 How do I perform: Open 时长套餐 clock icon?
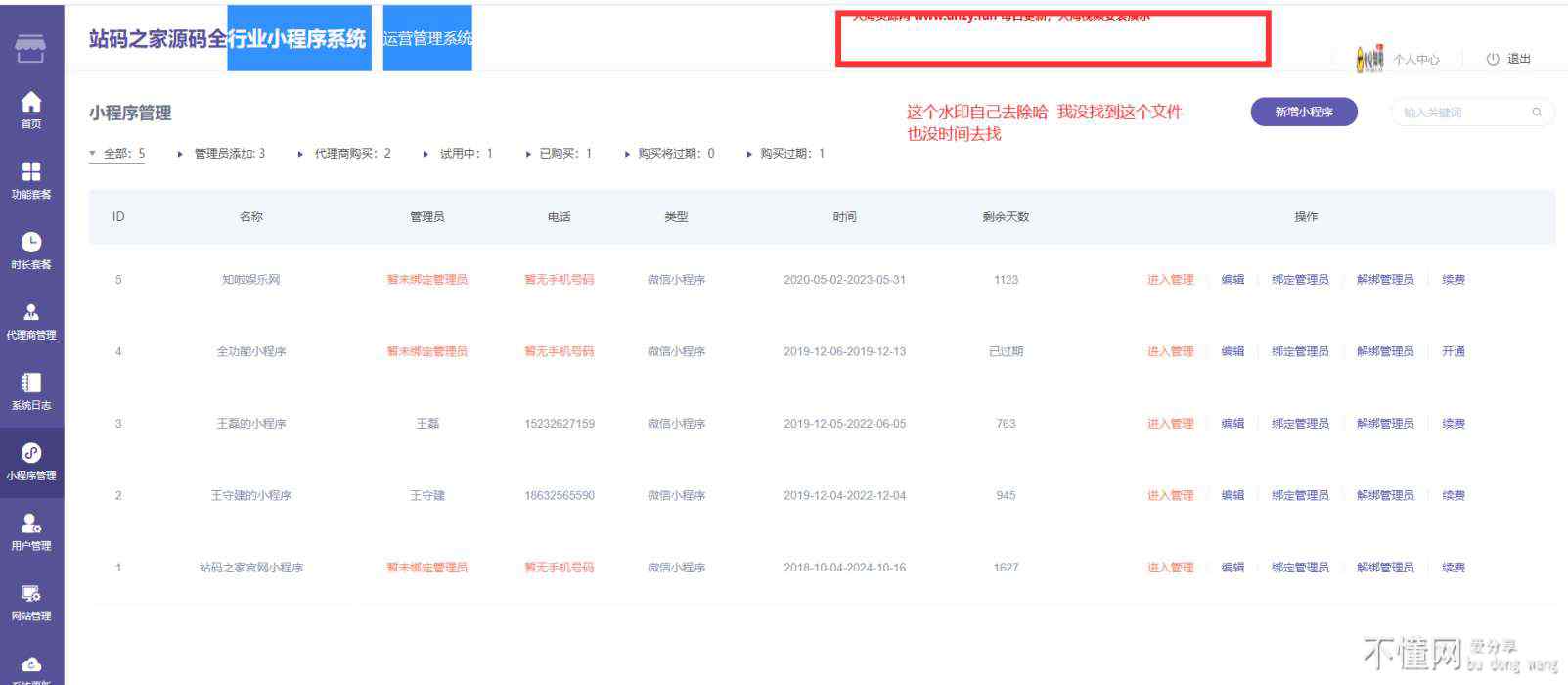click(31, 242)
